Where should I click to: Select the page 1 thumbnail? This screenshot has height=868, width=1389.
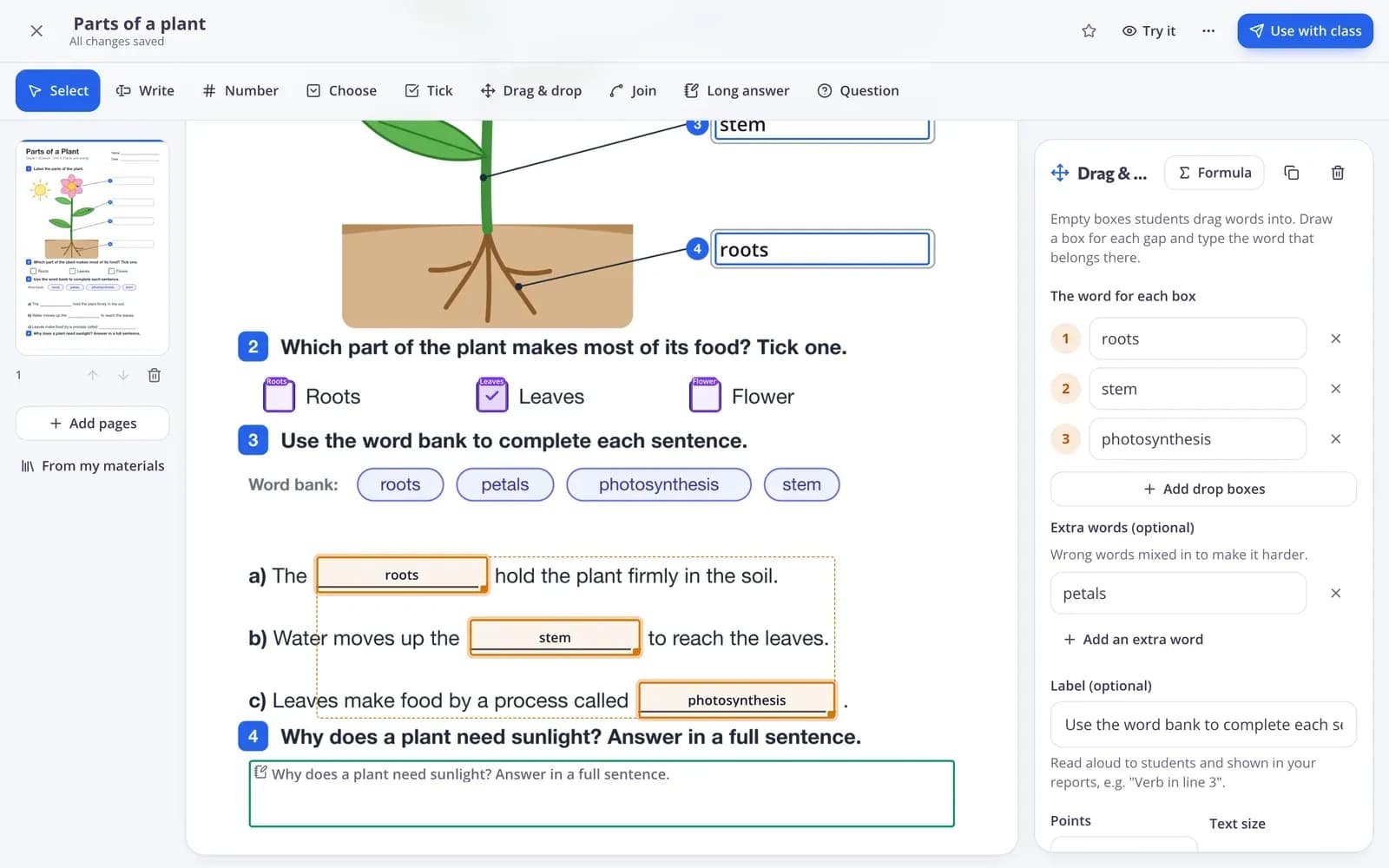[92, 247]
